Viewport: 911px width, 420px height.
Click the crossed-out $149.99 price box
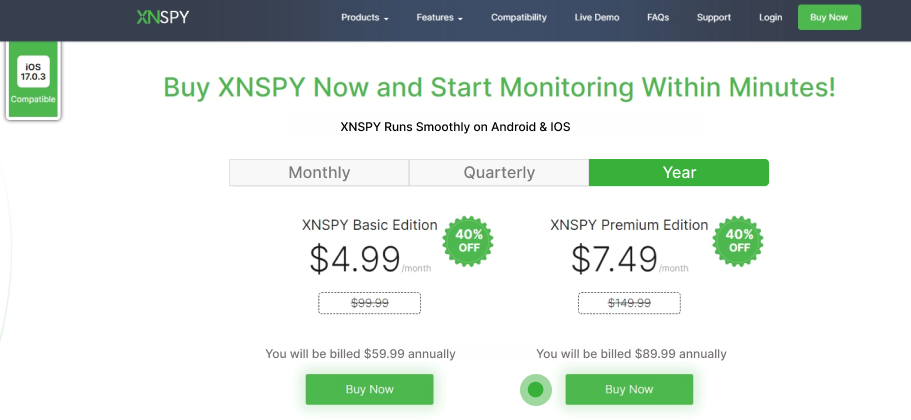tap(629, 303)
